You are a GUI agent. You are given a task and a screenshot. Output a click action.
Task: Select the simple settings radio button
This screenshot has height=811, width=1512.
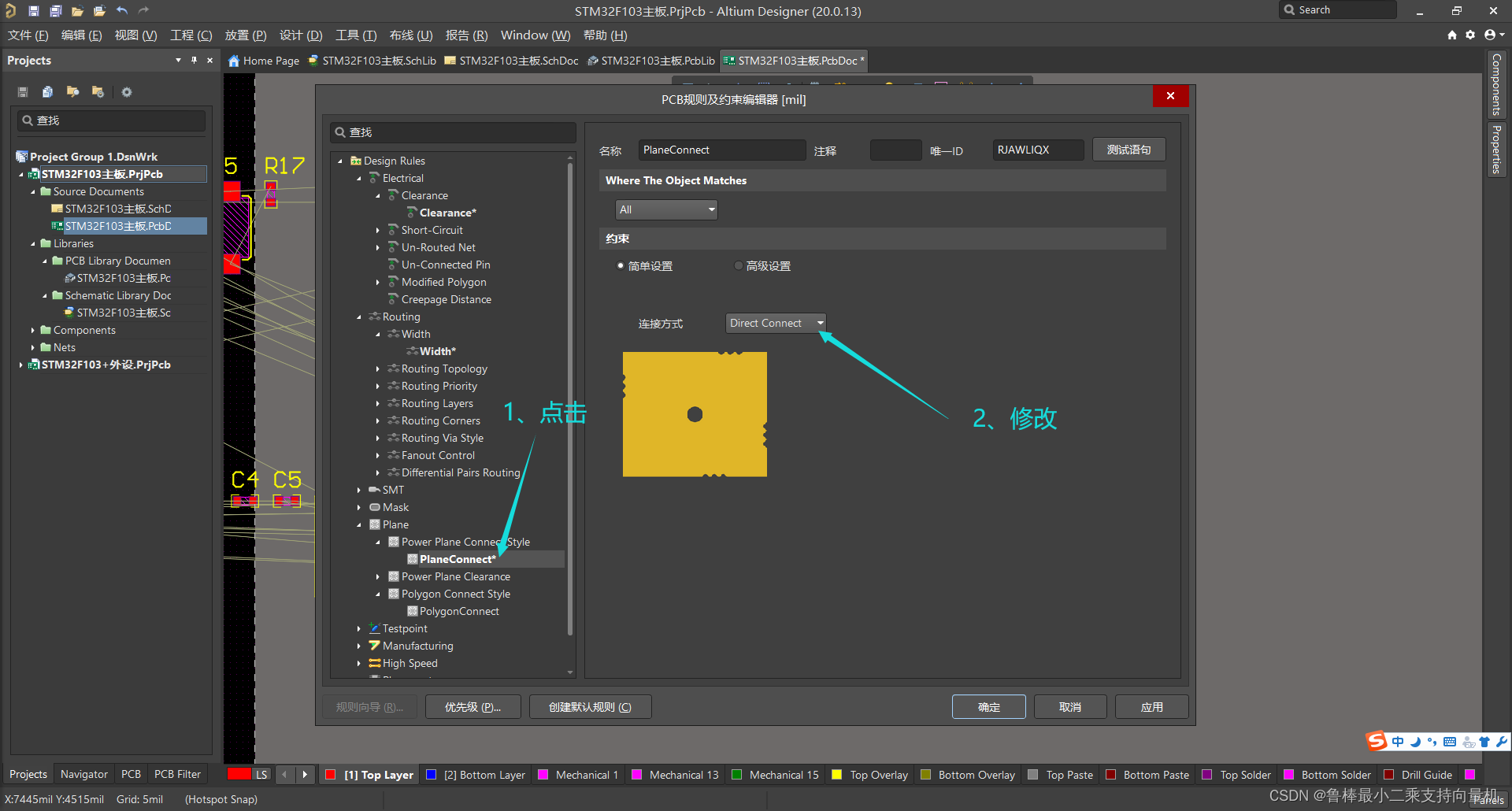pyautogui.click(x=621, y=266)
